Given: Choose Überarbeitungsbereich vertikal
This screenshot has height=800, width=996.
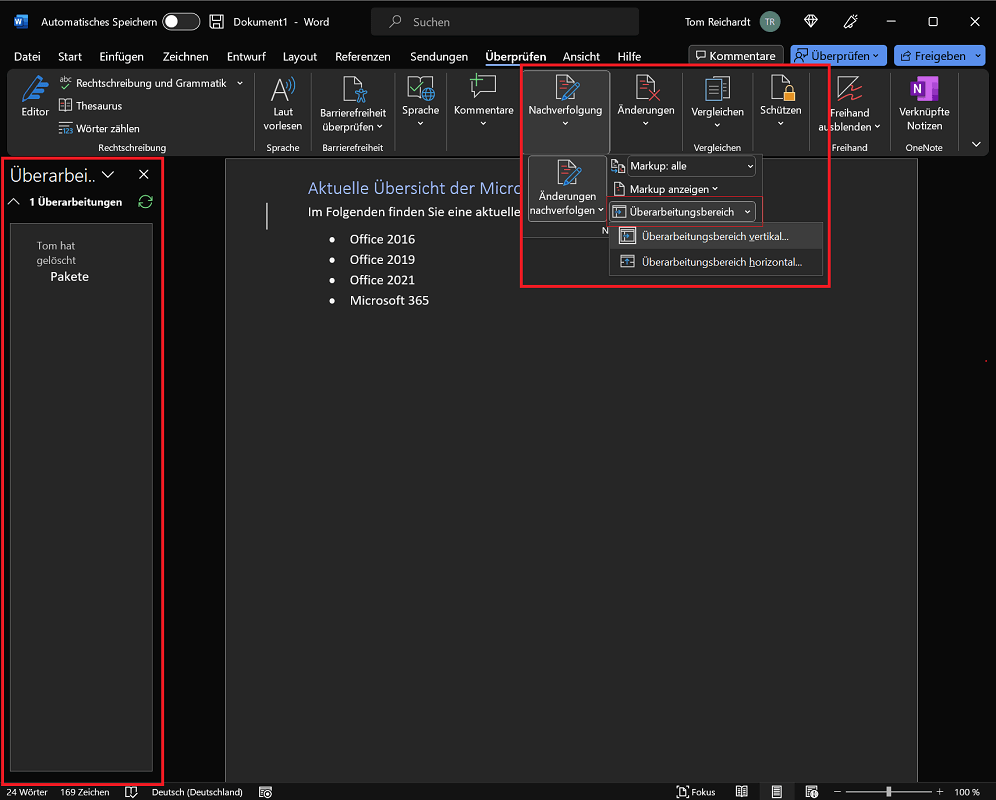Looking at the screenshot, I should click(716, 236).
